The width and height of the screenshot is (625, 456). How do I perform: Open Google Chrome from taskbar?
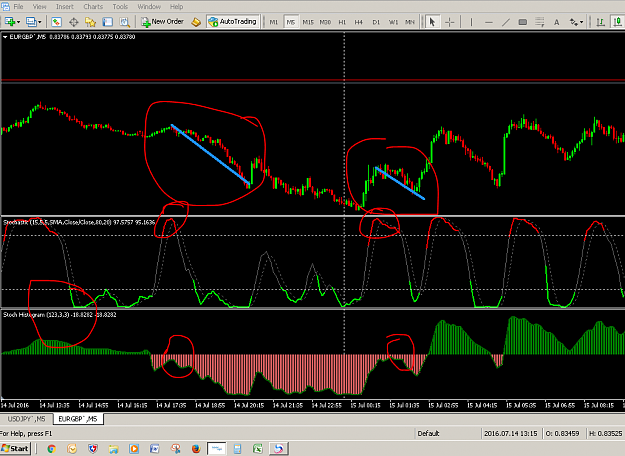(x=51, y=449)
